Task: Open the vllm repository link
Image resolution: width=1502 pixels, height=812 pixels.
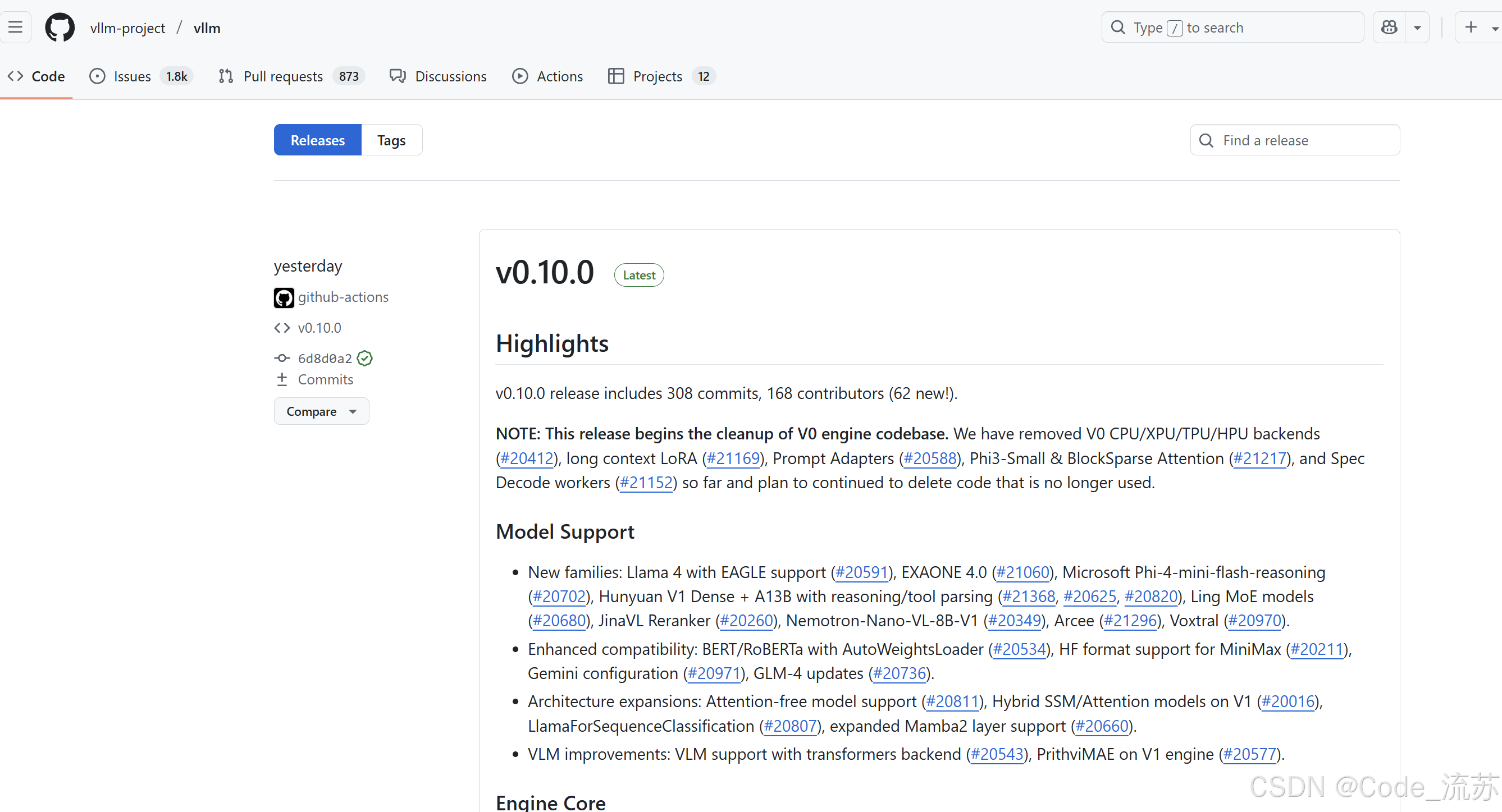Action: click(x=207, y=28)
